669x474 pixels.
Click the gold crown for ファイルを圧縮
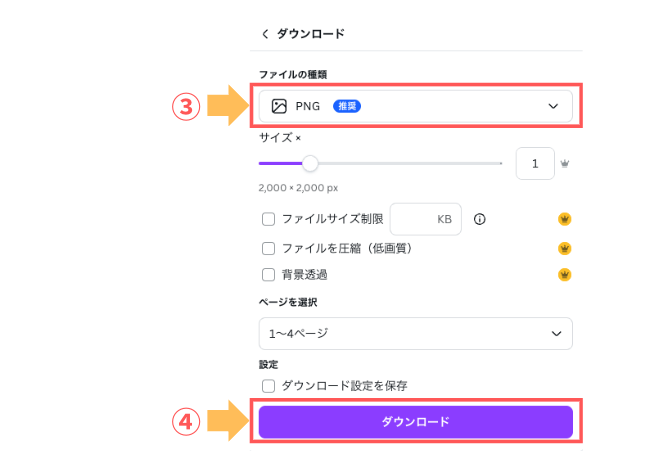pos(564,248)
